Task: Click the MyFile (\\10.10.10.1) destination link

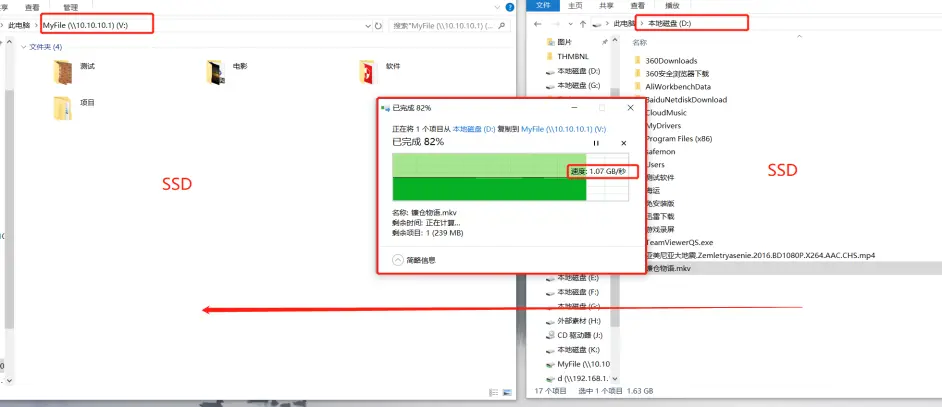Action: coord(563,129)
